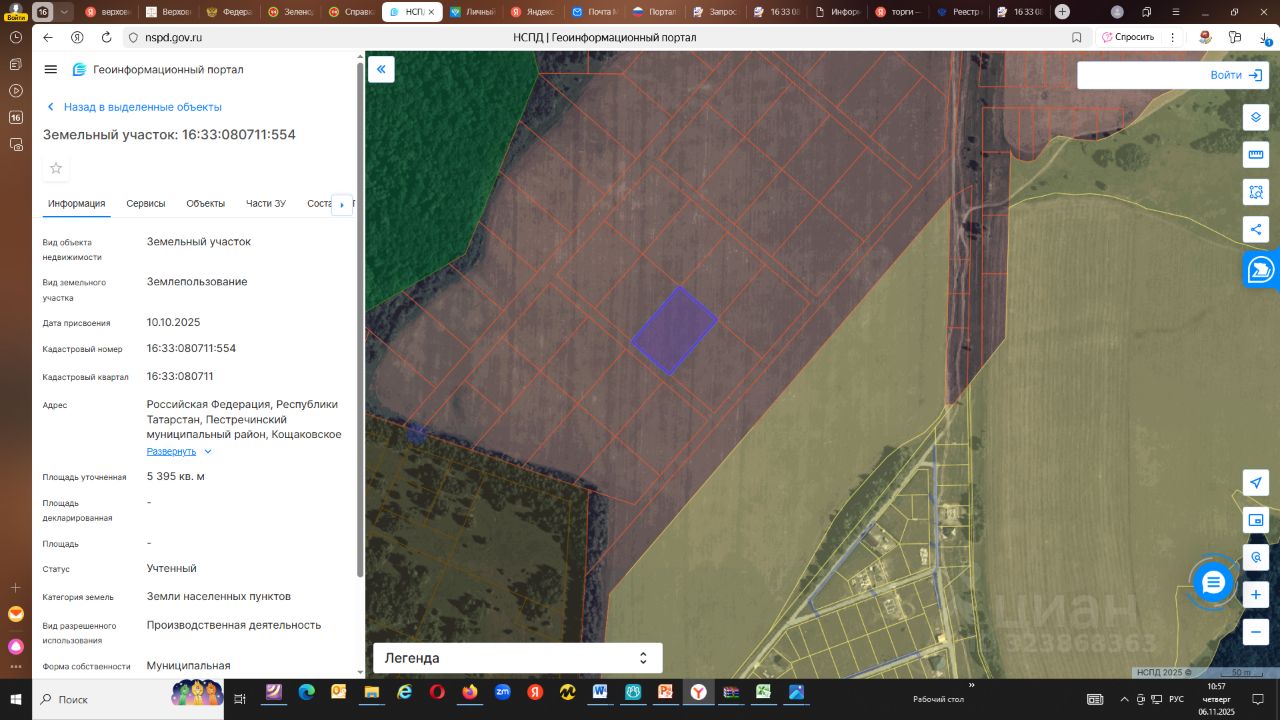Open the browser history sidebar icon
1280x720 pixels.
[16, 37]
